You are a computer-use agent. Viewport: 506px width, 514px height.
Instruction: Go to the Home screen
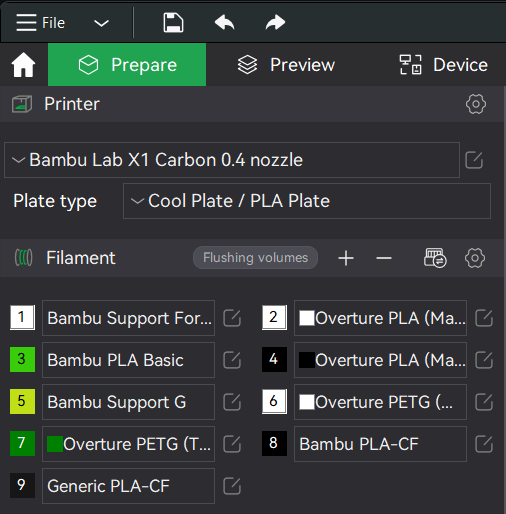click(x=23, y=65)
